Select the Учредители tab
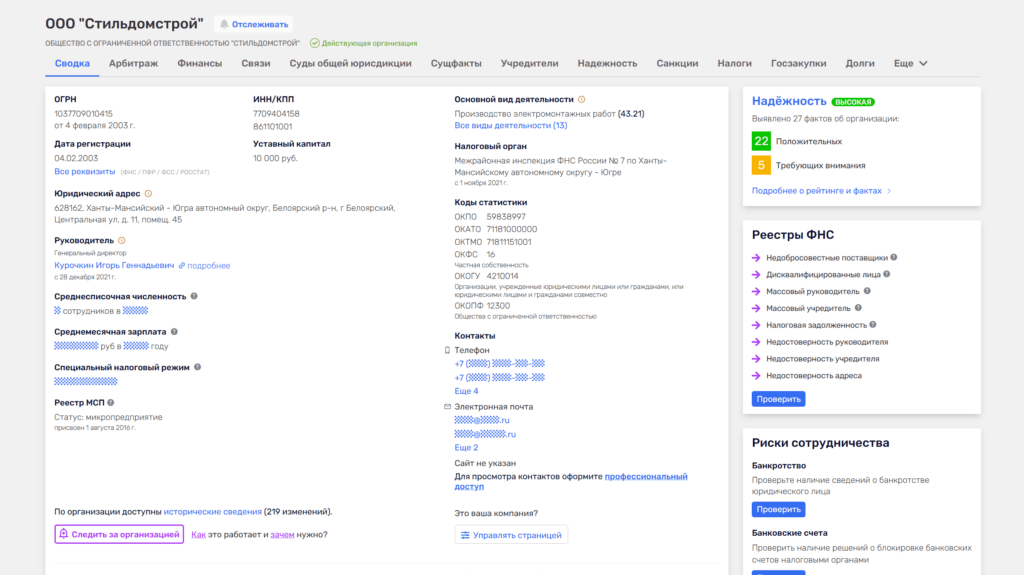The height and width of the screenshot is (575, 1024). tap(530, 63)
